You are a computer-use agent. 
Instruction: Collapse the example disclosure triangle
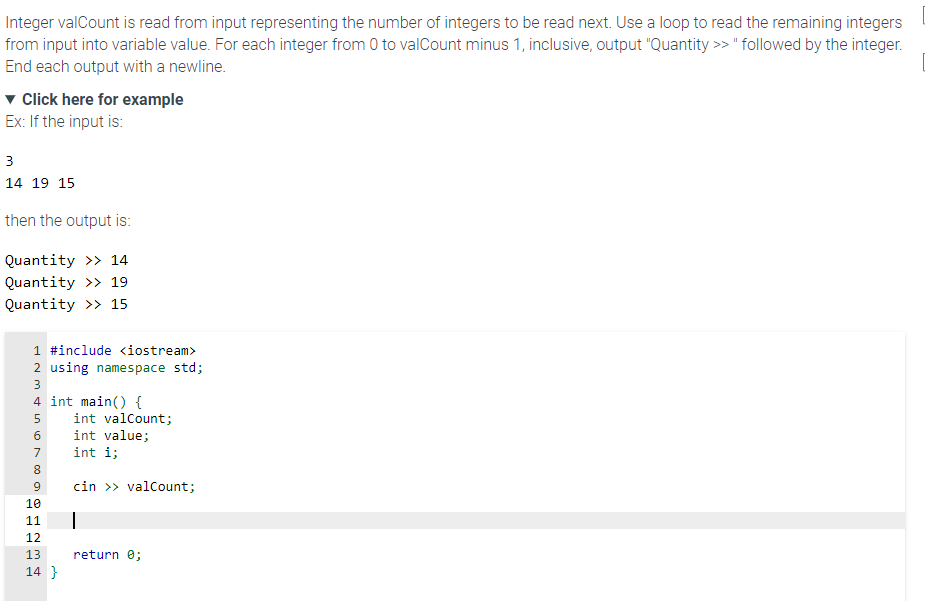pyautogui.click(x=10, y=99)
